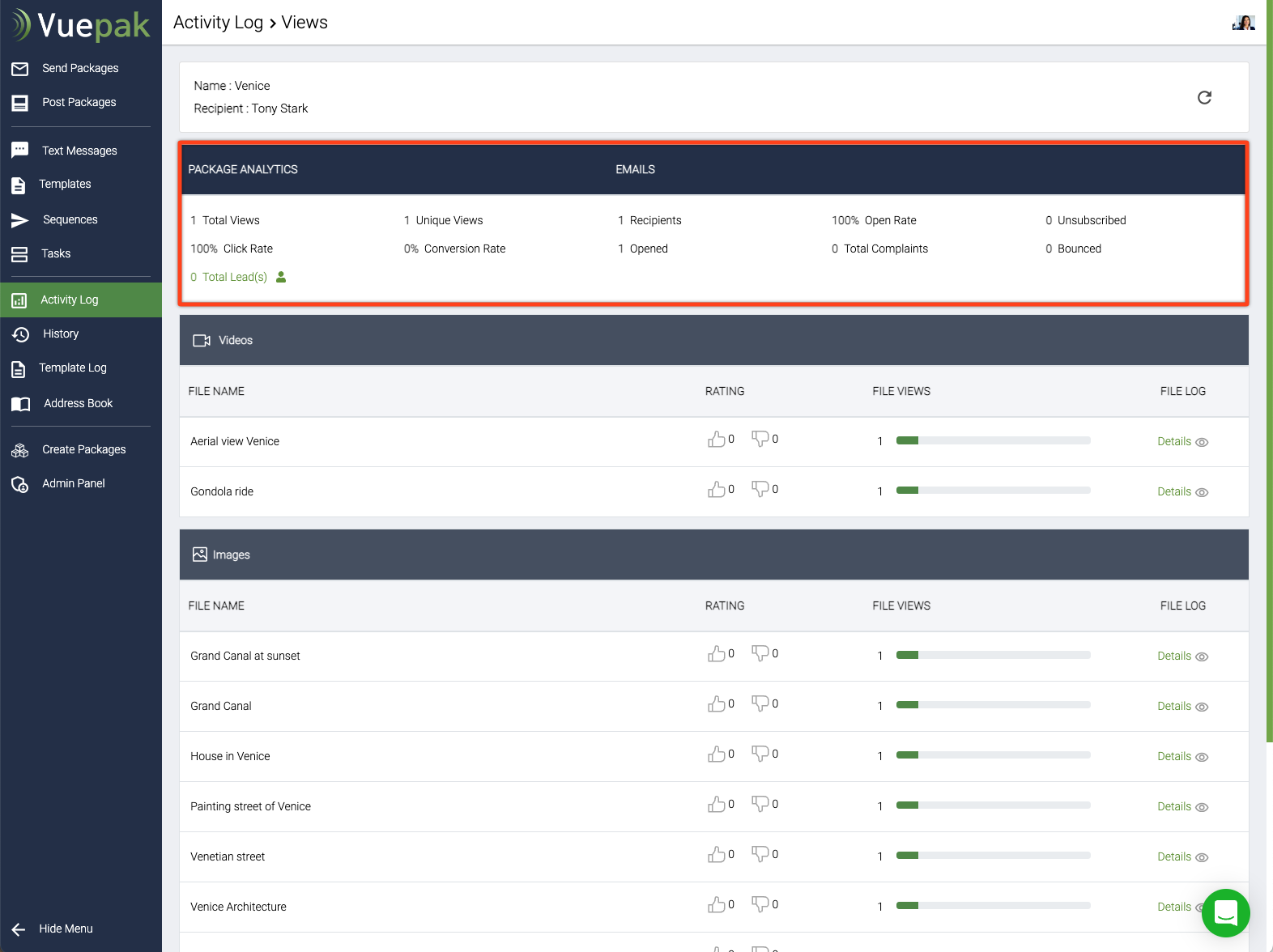View Details for Aerial view Venice
This screenshot has width=1273, height=952.
coord(1181,441)
